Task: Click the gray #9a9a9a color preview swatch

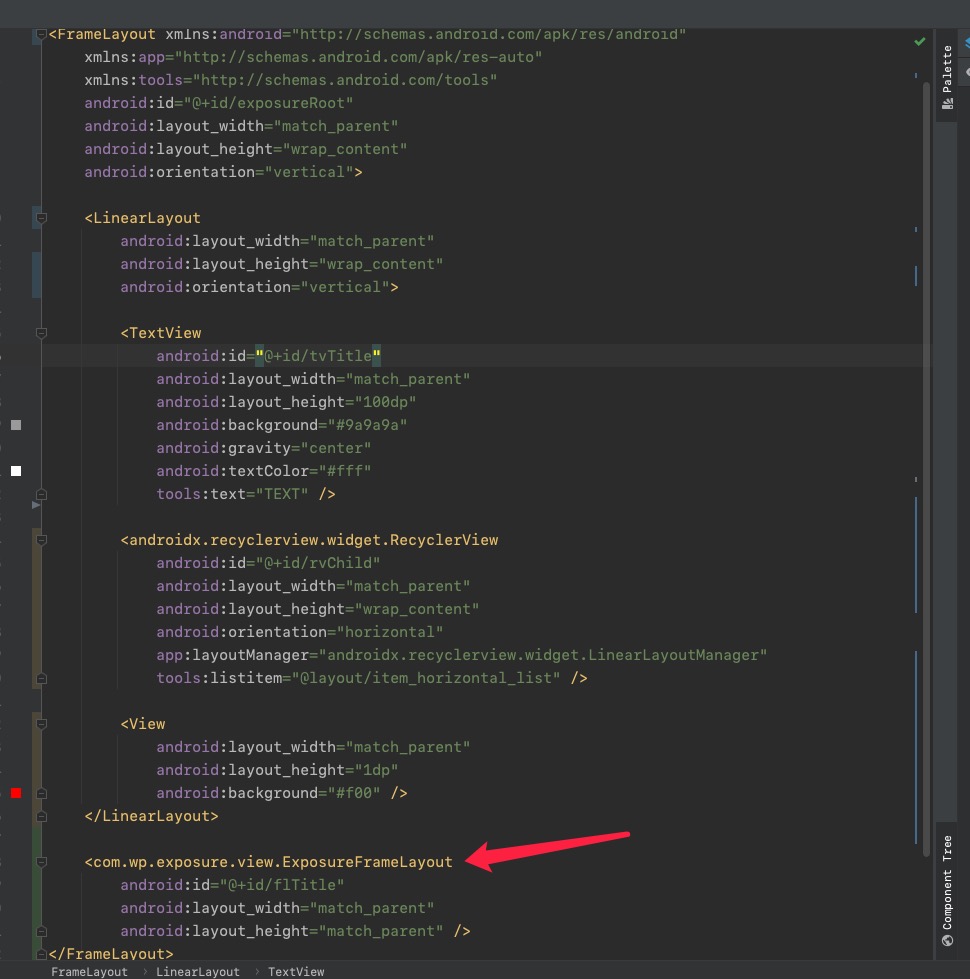Action: (16, 424)
